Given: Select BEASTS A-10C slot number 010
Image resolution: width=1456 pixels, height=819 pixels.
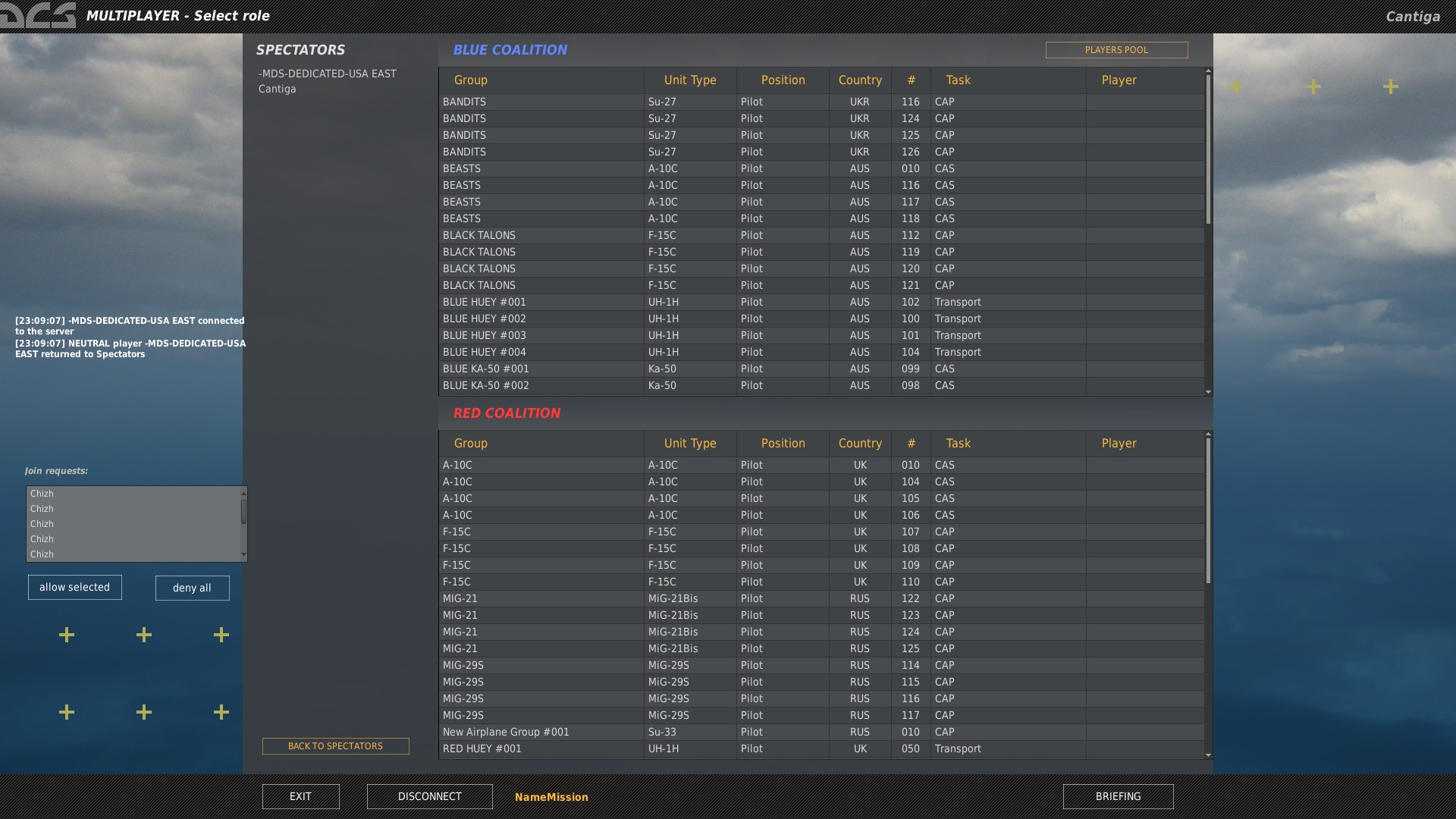Looking at the screenshot, I should pos(821,168).
